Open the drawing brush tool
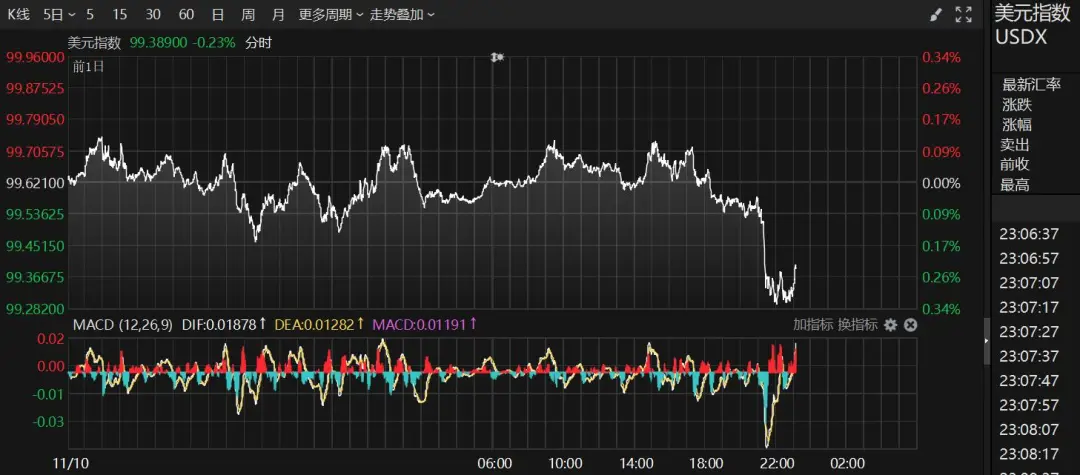 (936, 15)
